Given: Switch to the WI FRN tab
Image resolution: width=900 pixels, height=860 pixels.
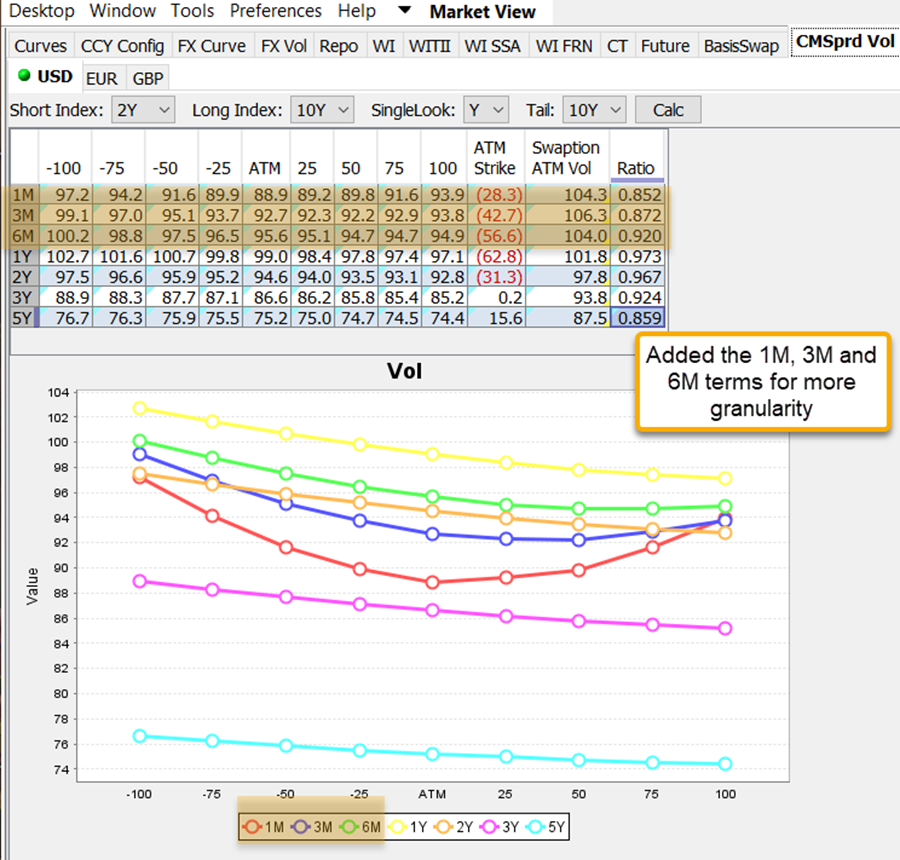Looking at the screenshot, I should pos(564,46).
